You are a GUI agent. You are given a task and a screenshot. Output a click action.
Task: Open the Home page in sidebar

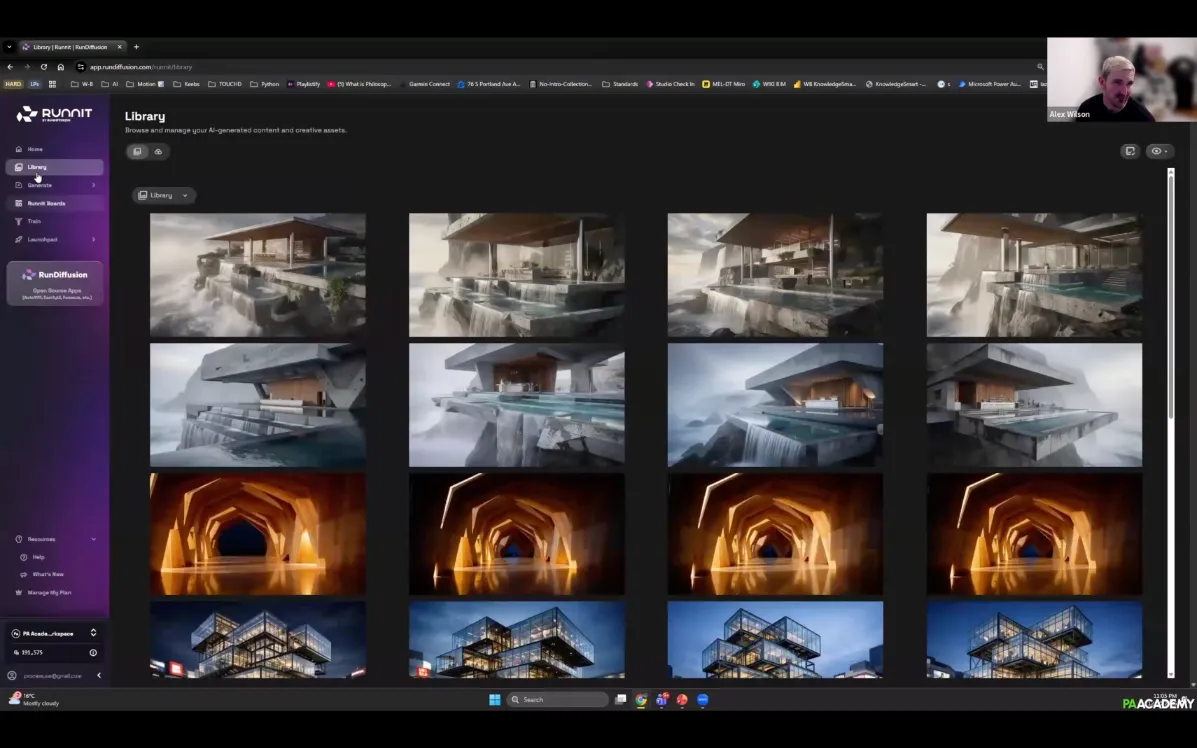34,149
